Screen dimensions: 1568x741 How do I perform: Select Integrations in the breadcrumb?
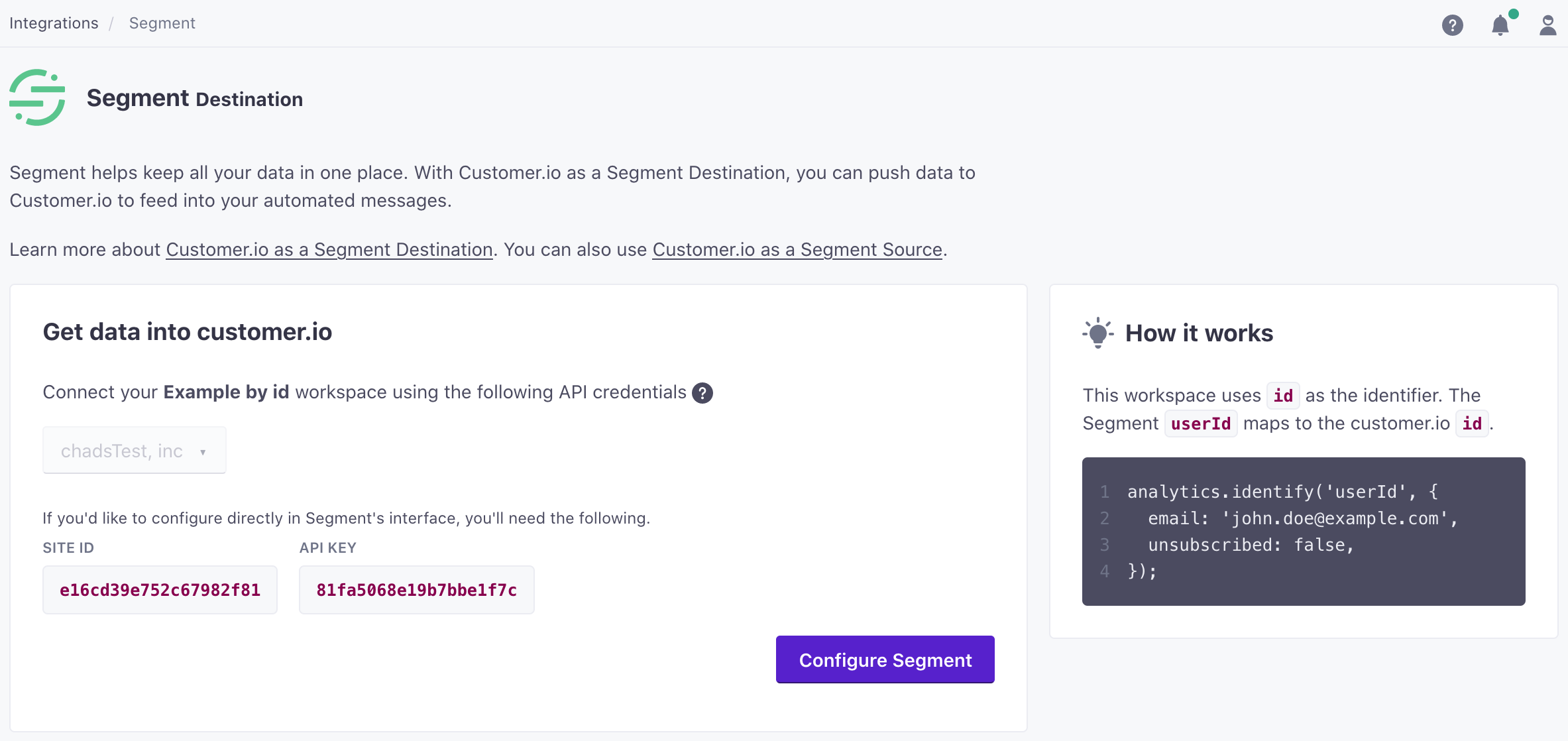point(54,23)
